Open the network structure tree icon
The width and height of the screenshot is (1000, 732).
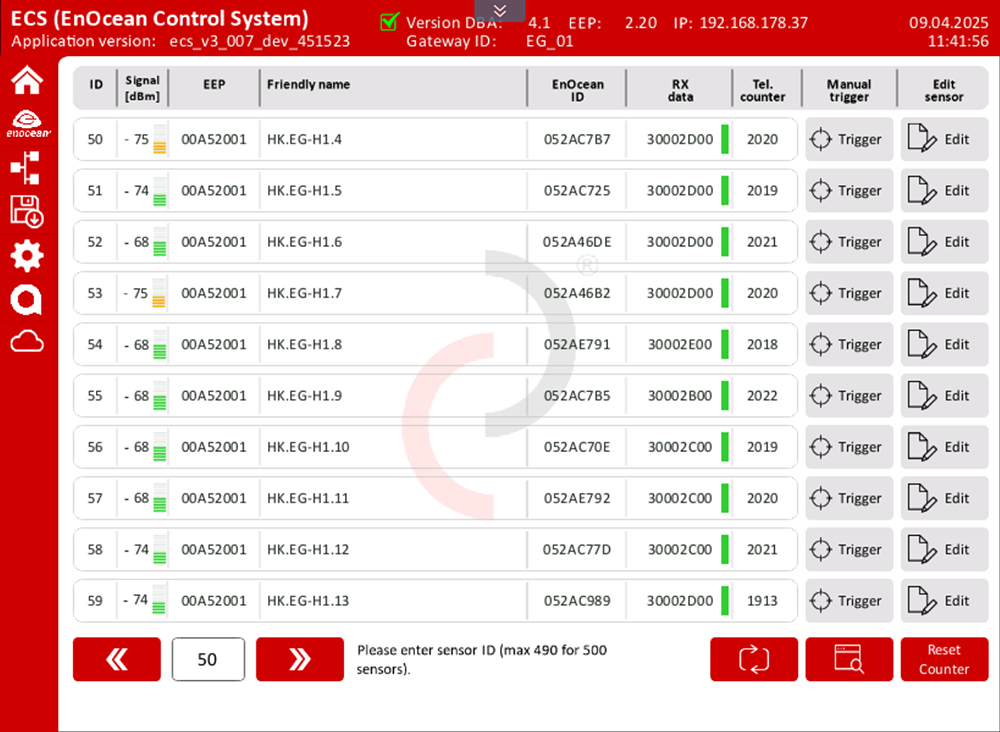point(27,168)
